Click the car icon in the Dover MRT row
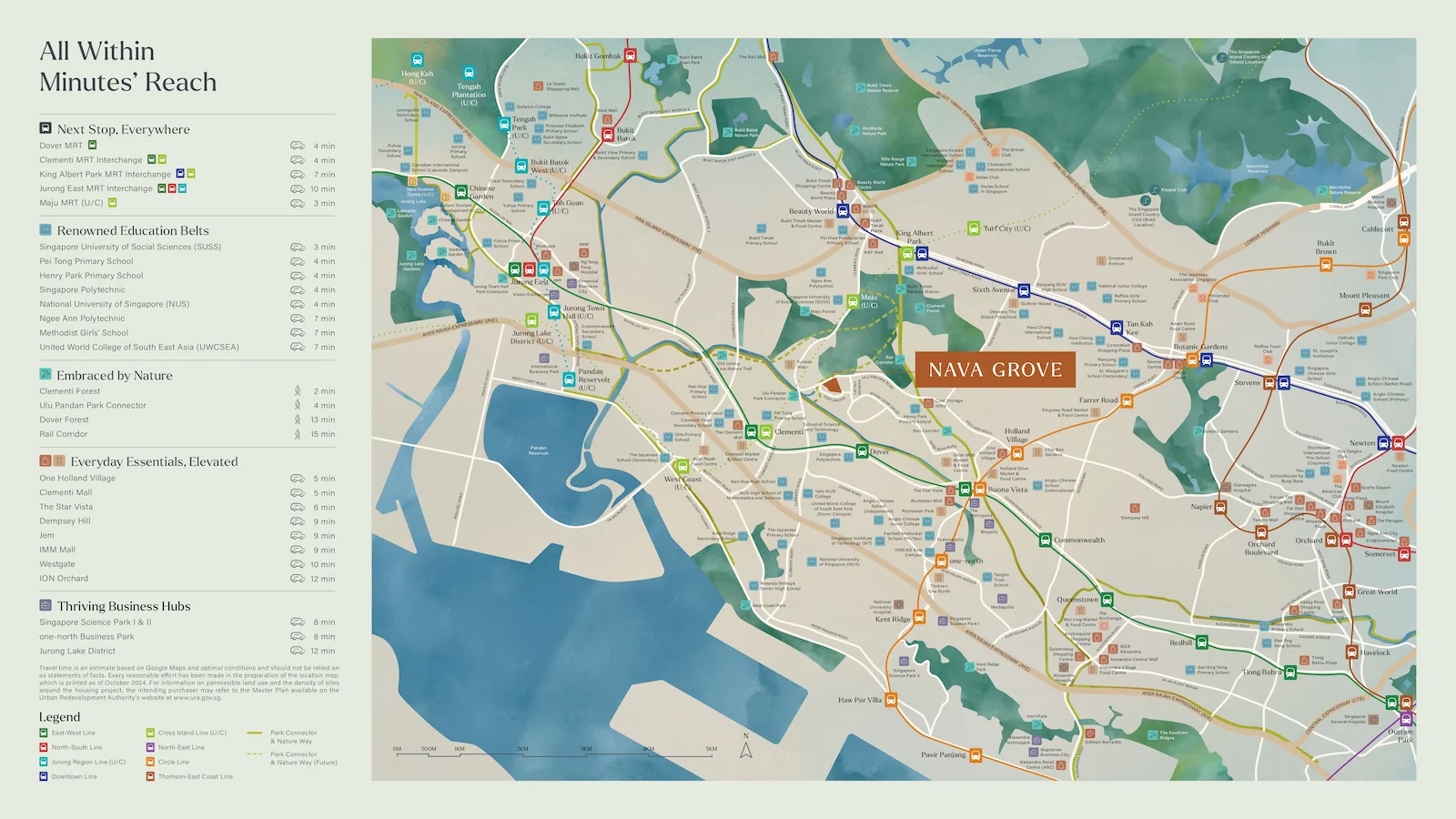The width and height of the screenshot is (1456, 819). tap(297, 146)
